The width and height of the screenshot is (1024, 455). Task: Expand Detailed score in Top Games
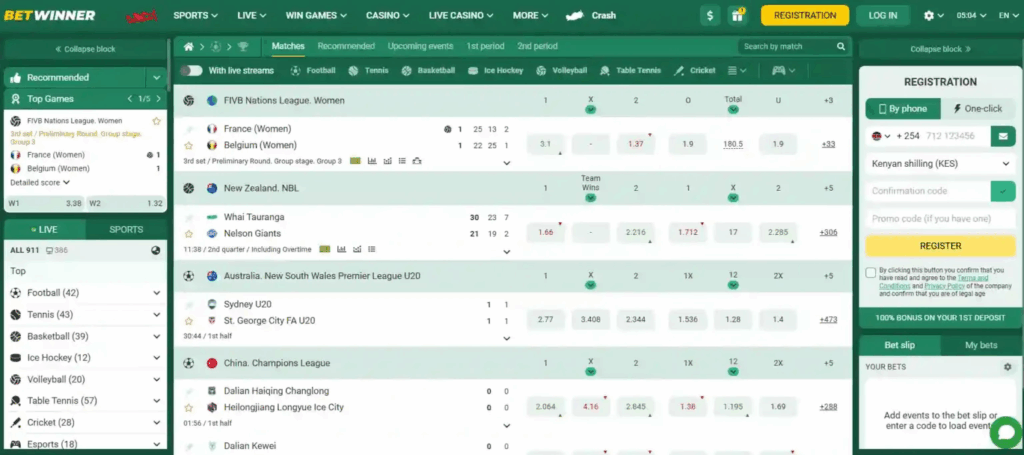pyautogui.click(x=40, y=183)
